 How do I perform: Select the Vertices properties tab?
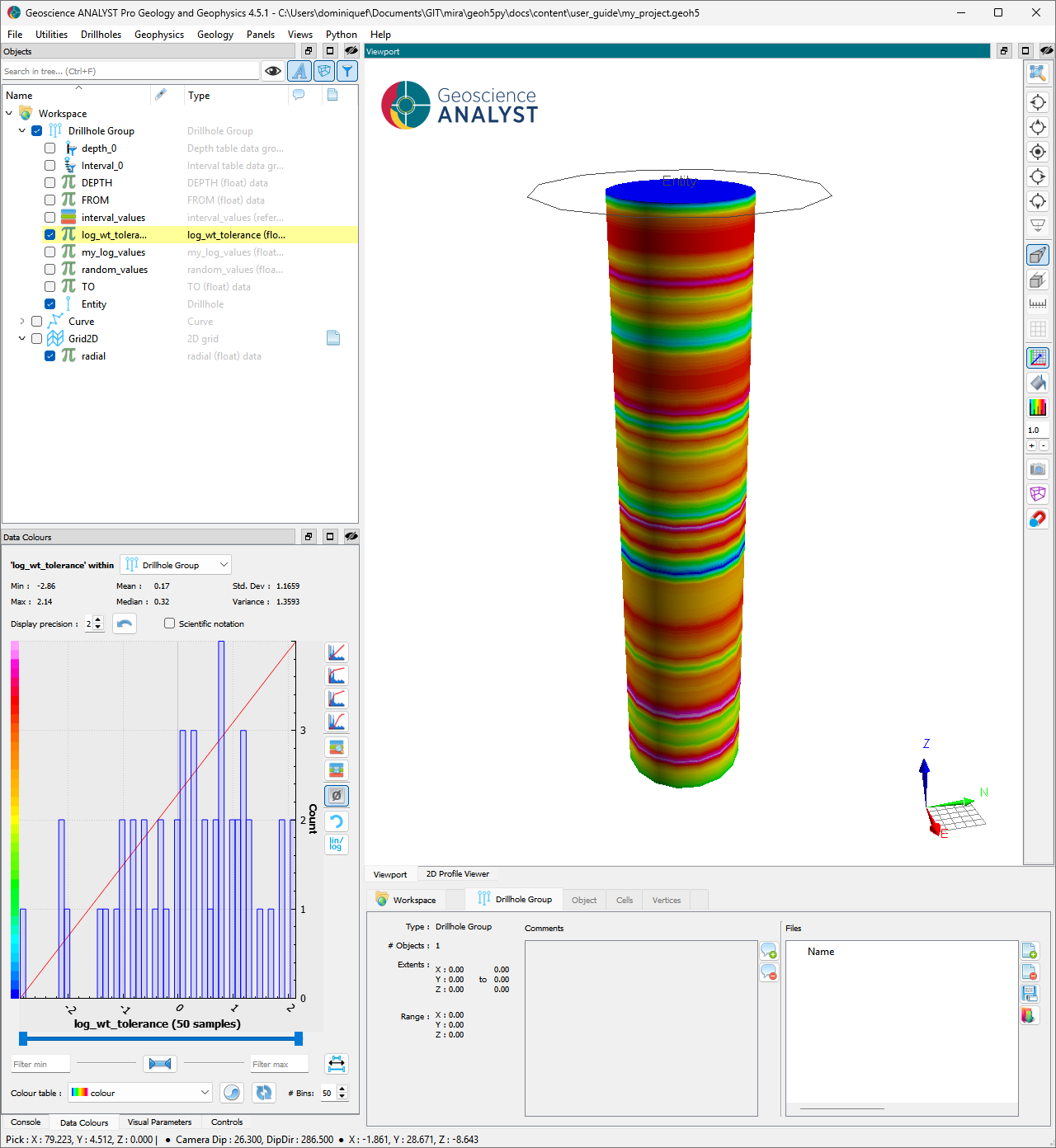pos(667,901)
